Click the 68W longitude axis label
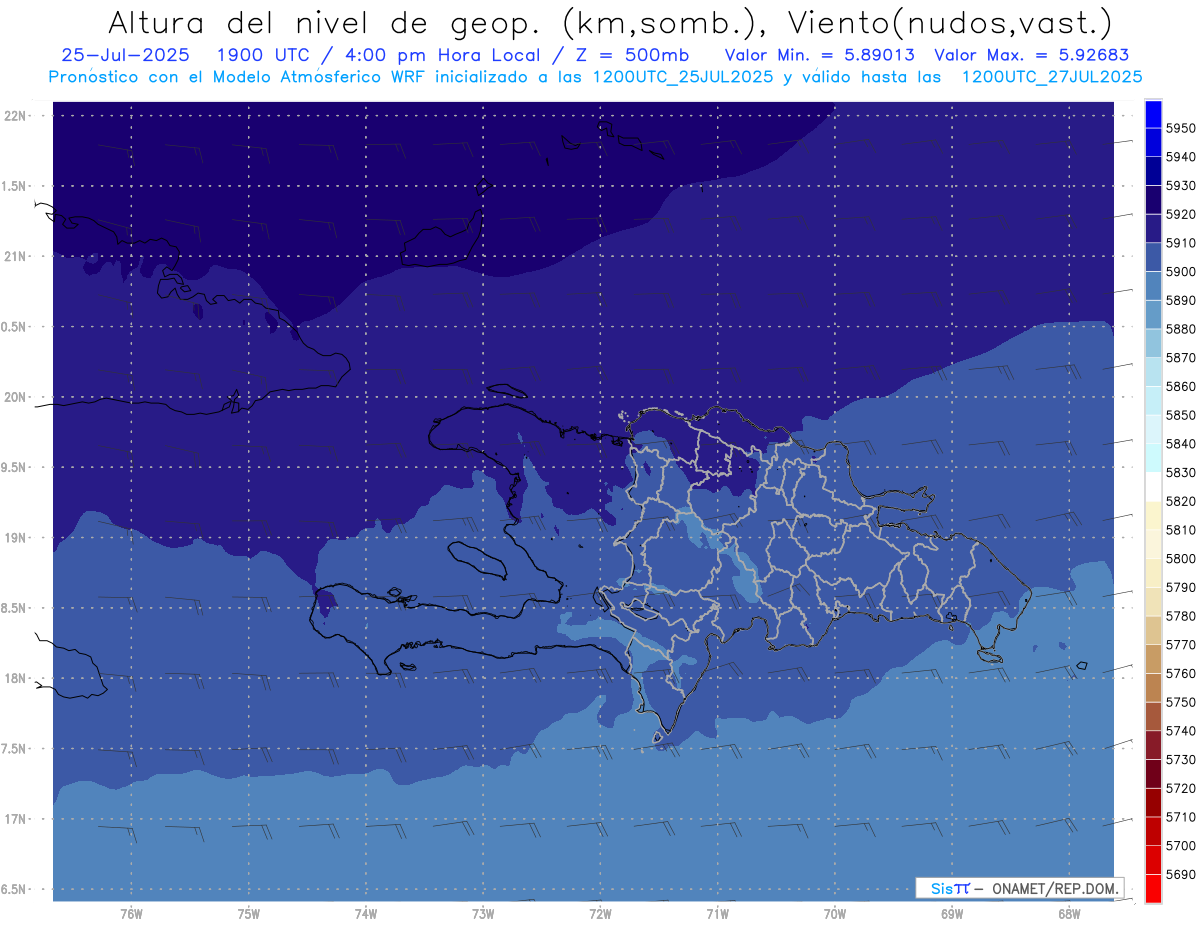 1068,914
